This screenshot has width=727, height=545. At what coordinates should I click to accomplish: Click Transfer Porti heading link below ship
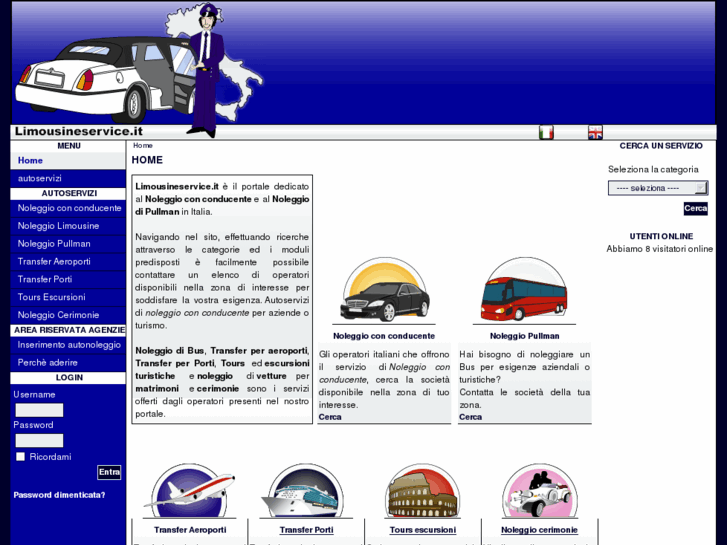tap(306, 530)
